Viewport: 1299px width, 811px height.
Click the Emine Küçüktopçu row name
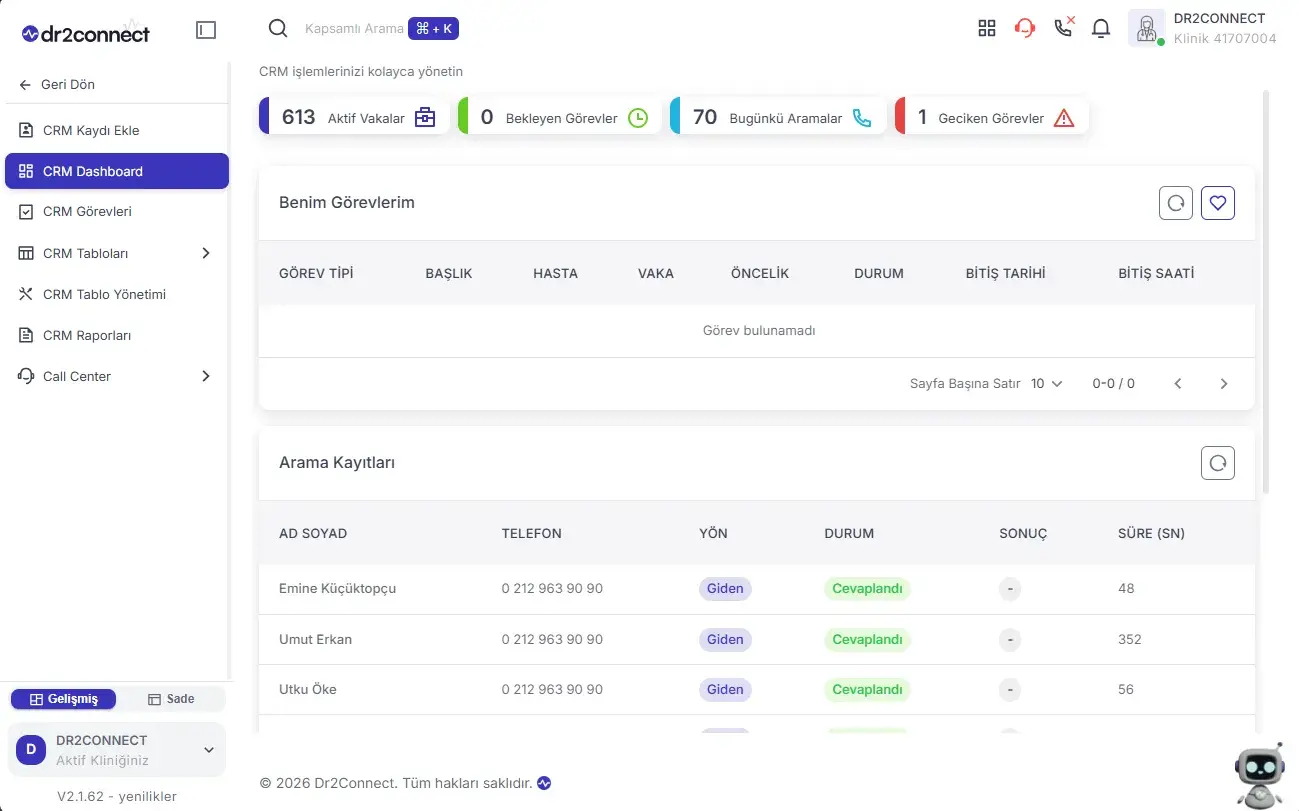pos(338,588)
